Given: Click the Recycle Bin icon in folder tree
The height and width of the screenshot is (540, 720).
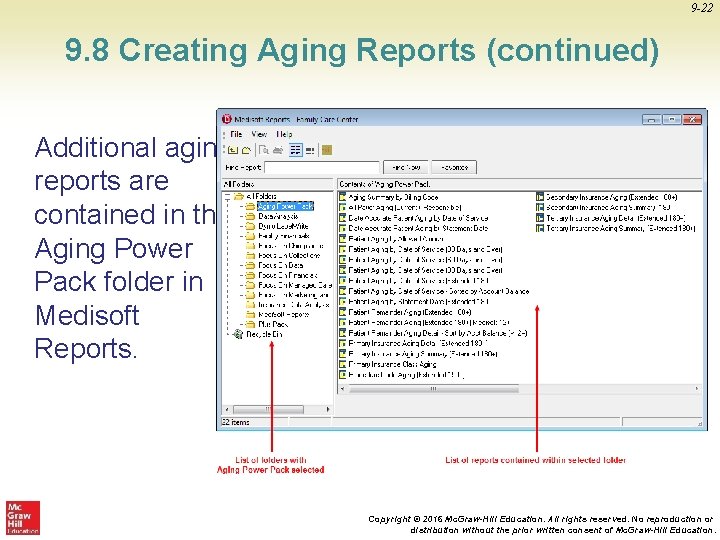Looking at the screenshot, I should [x=238, y=334].
